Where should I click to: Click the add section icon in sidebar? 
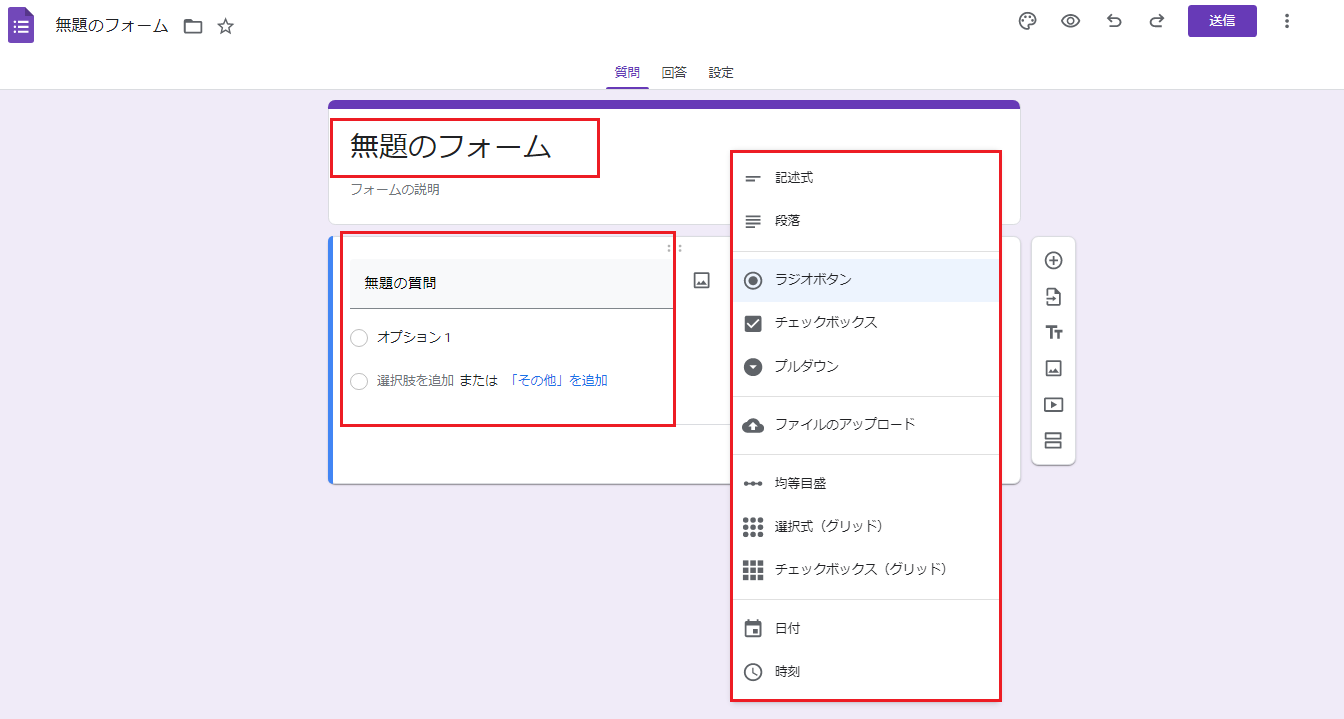pos(1053,441)
